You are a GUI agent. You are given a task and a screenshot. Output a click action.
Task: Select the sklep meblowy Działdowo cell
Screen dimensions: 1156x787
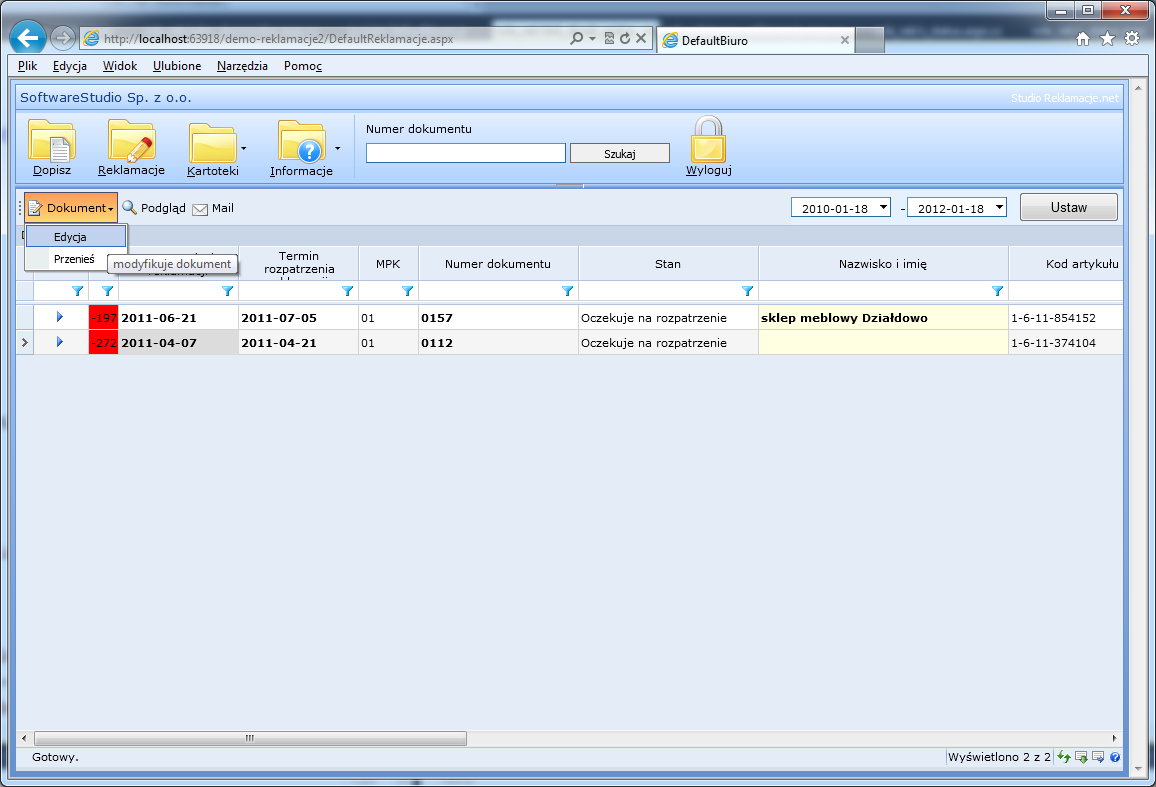pyautogui.click(x=883, y=318)
